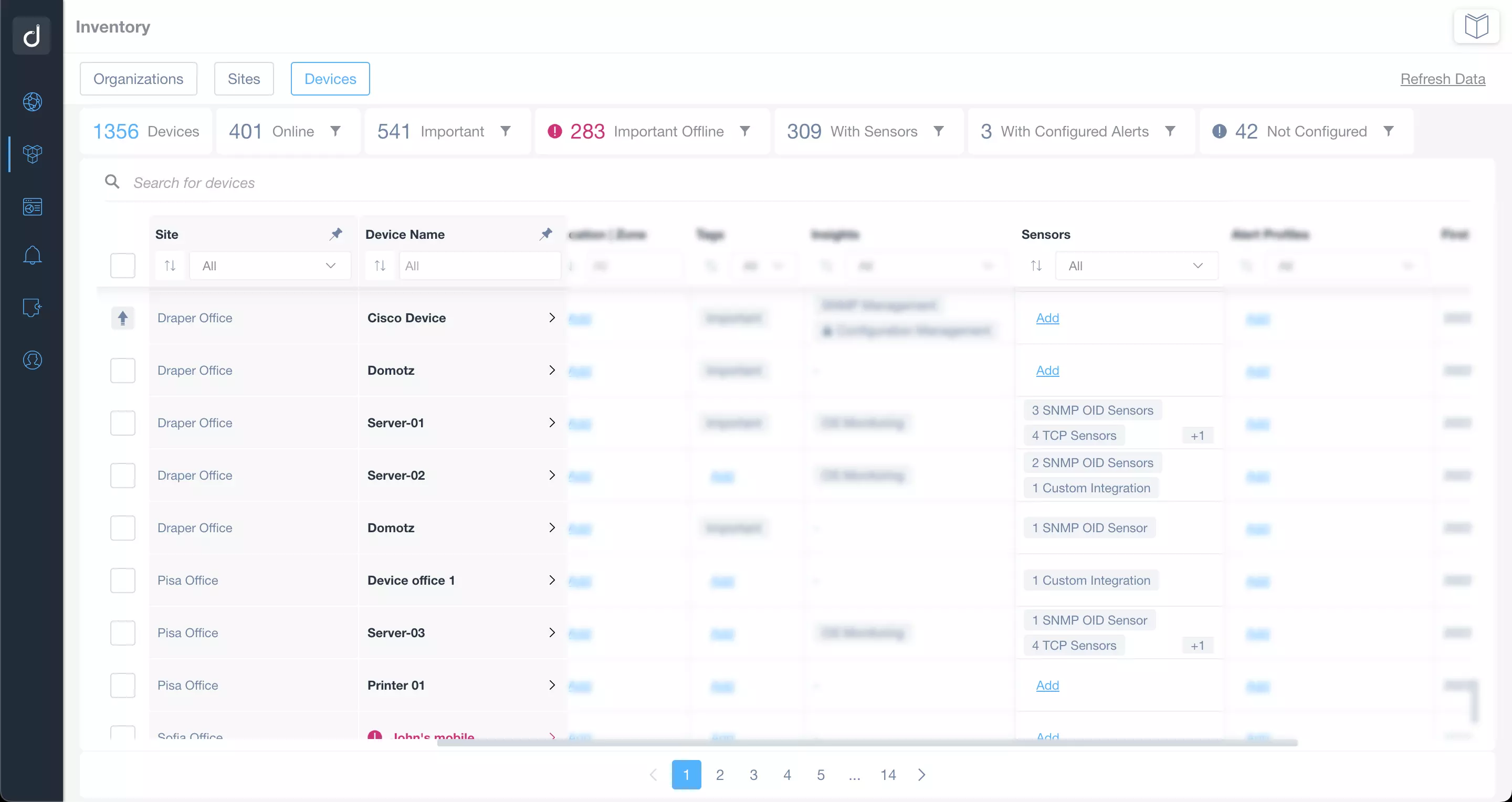1512x802 pixels.
Task: Click the Refresh Data link
Action: (x=1443, y=79)
